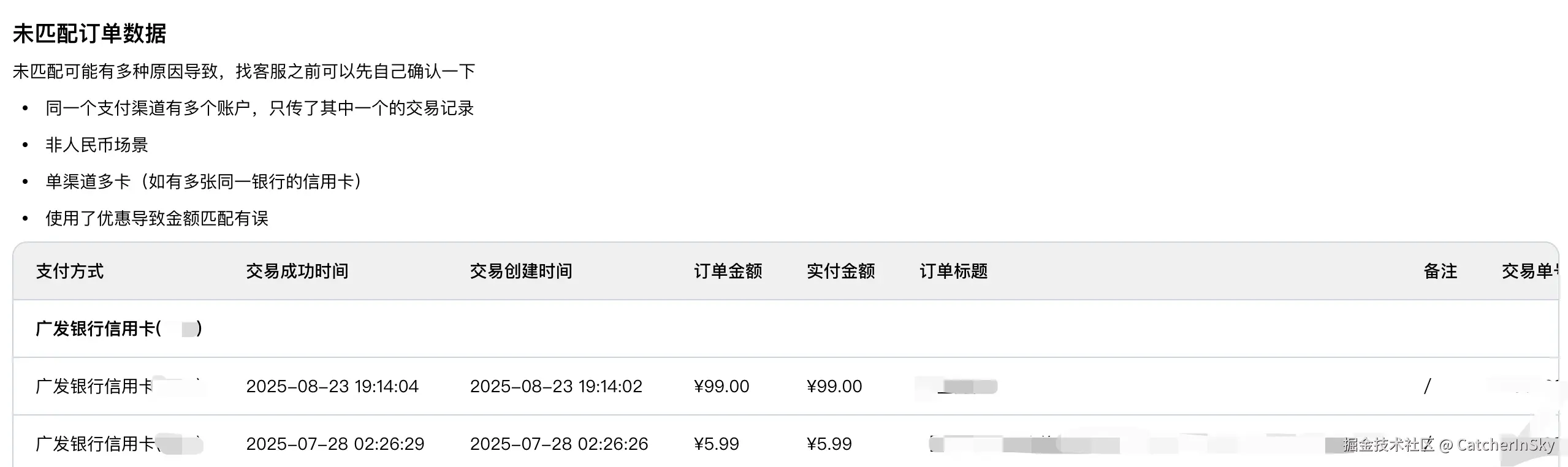Click the slash in the 备注 column
This screenshot has width=1568, height=467.
pyautogui.click(x=1428, y=386)
